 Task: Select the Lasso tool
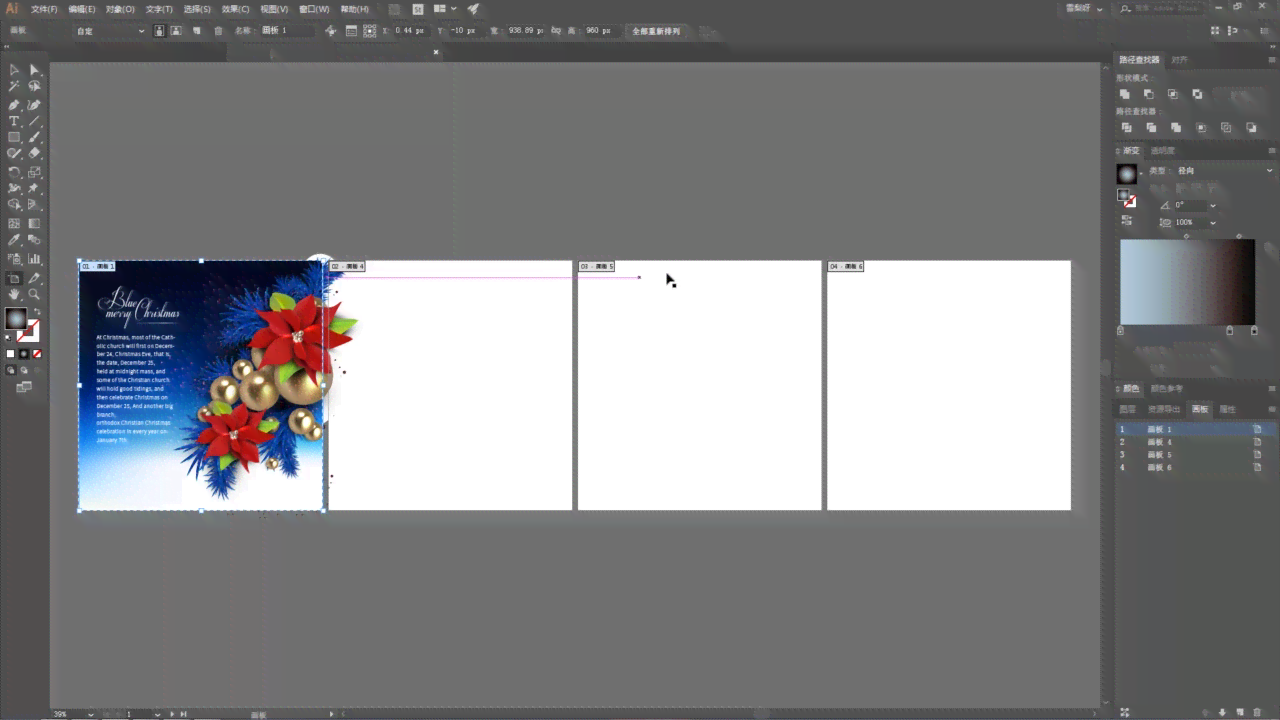coord(34,87)
